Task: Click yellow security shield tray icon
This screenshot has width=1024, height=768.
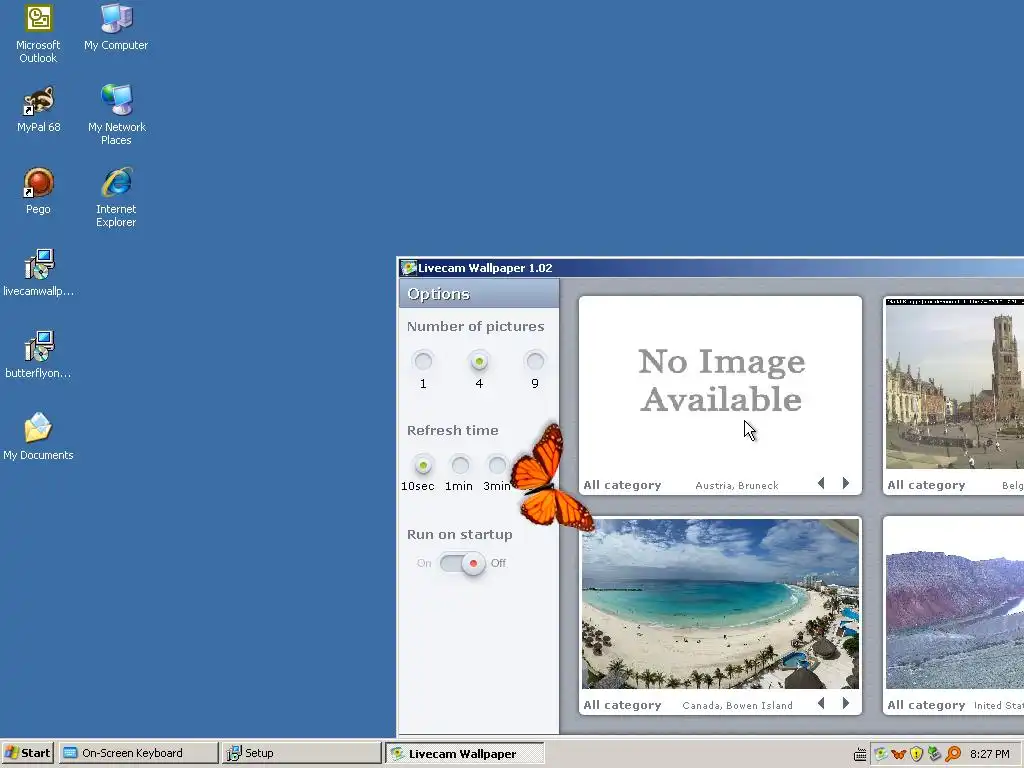Action: 916,754
